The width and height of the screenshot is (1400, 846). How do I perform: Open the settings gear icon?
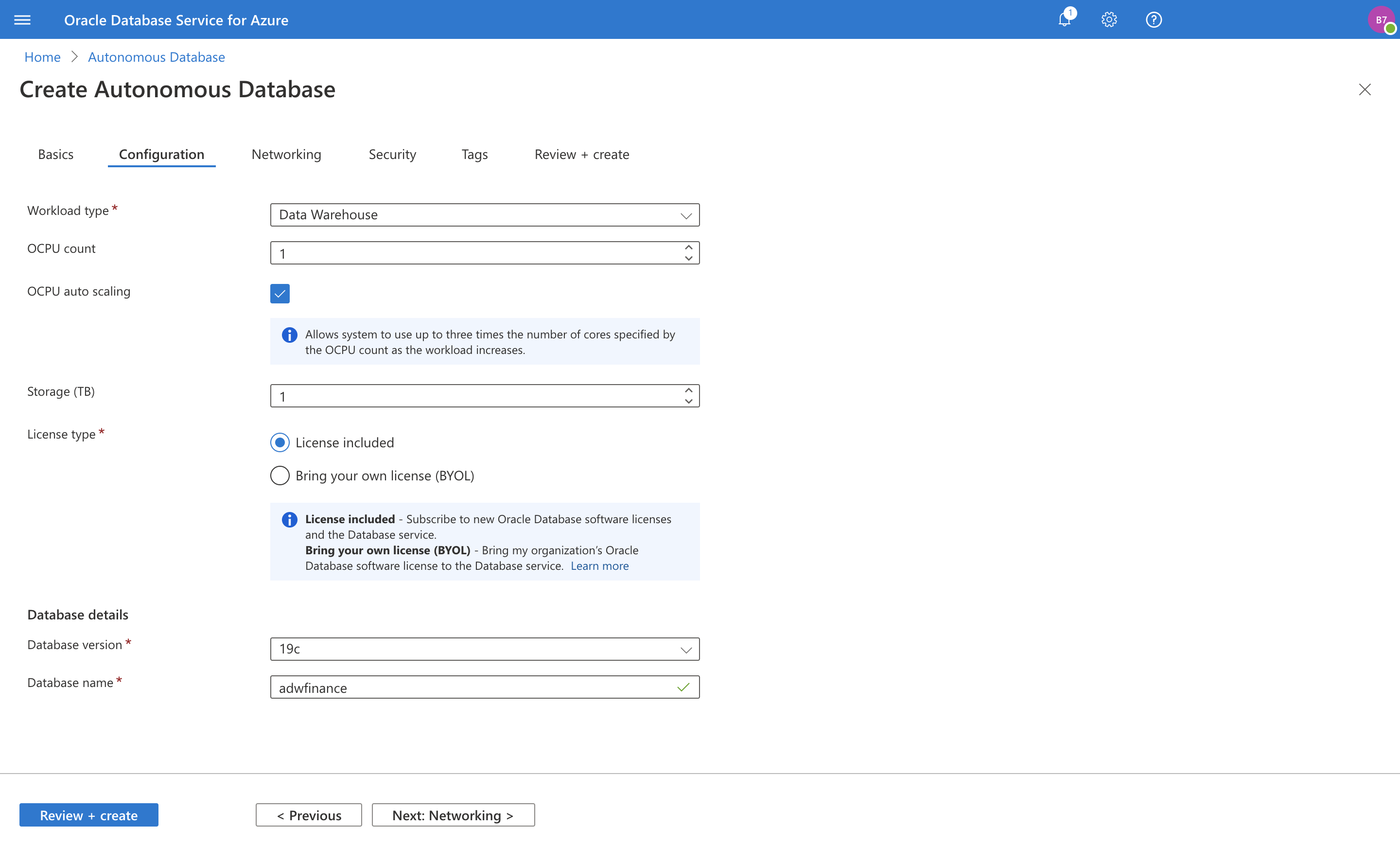click(1108, 20)
